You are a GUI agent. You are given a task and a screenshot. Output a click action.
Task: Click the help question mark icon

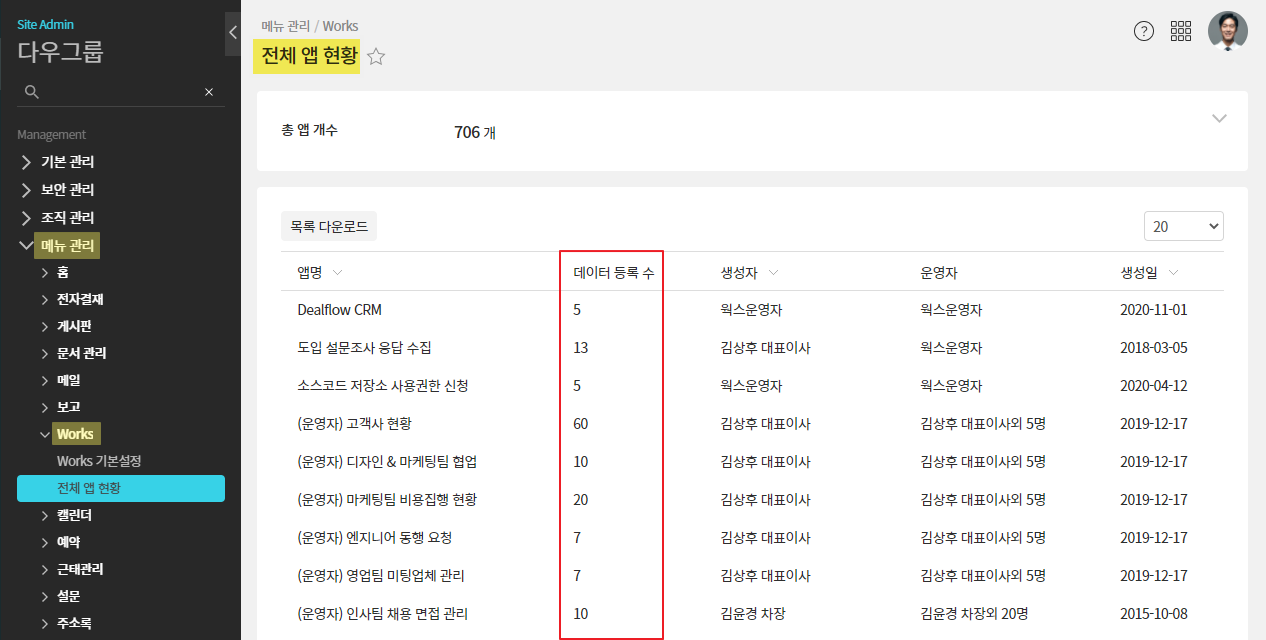coord(1144,31)
